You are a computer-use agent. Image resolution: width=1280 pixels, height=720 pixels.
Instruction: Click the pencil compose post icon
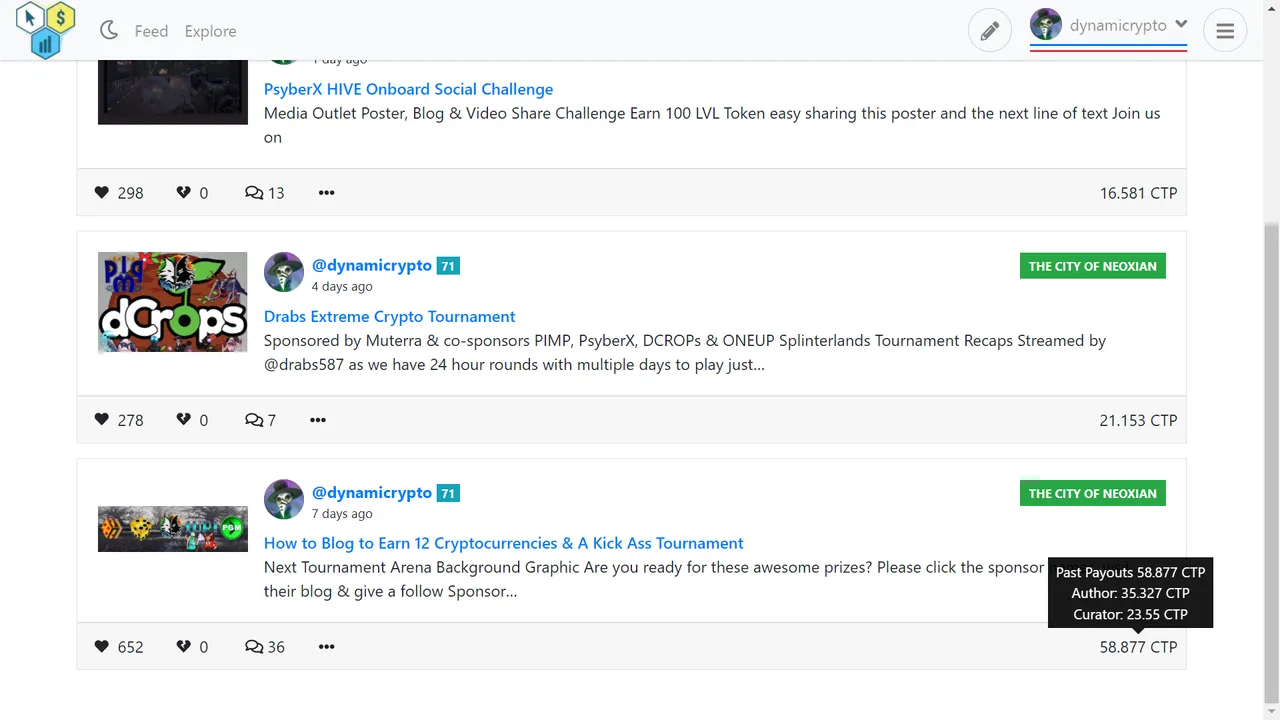click(989, 31)
